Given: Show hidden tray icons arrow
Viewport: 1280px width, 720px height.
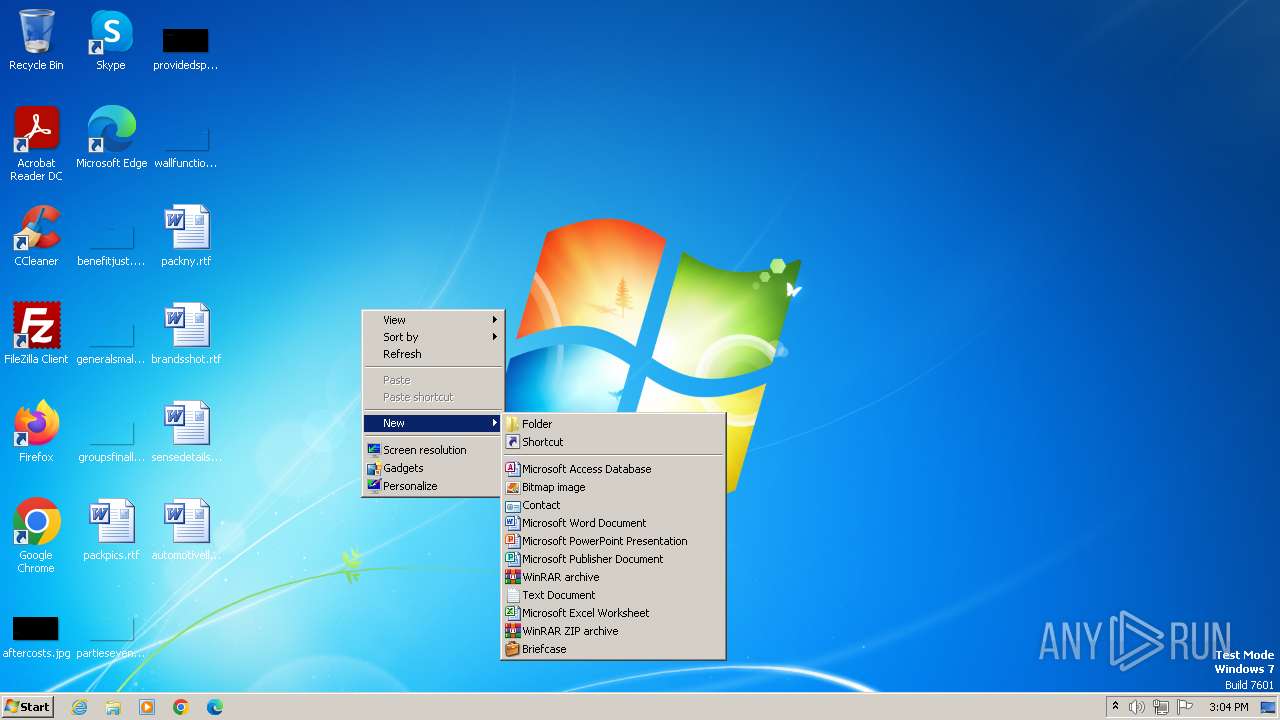Looking at the screenshot, I should [x=1115, y=707].
